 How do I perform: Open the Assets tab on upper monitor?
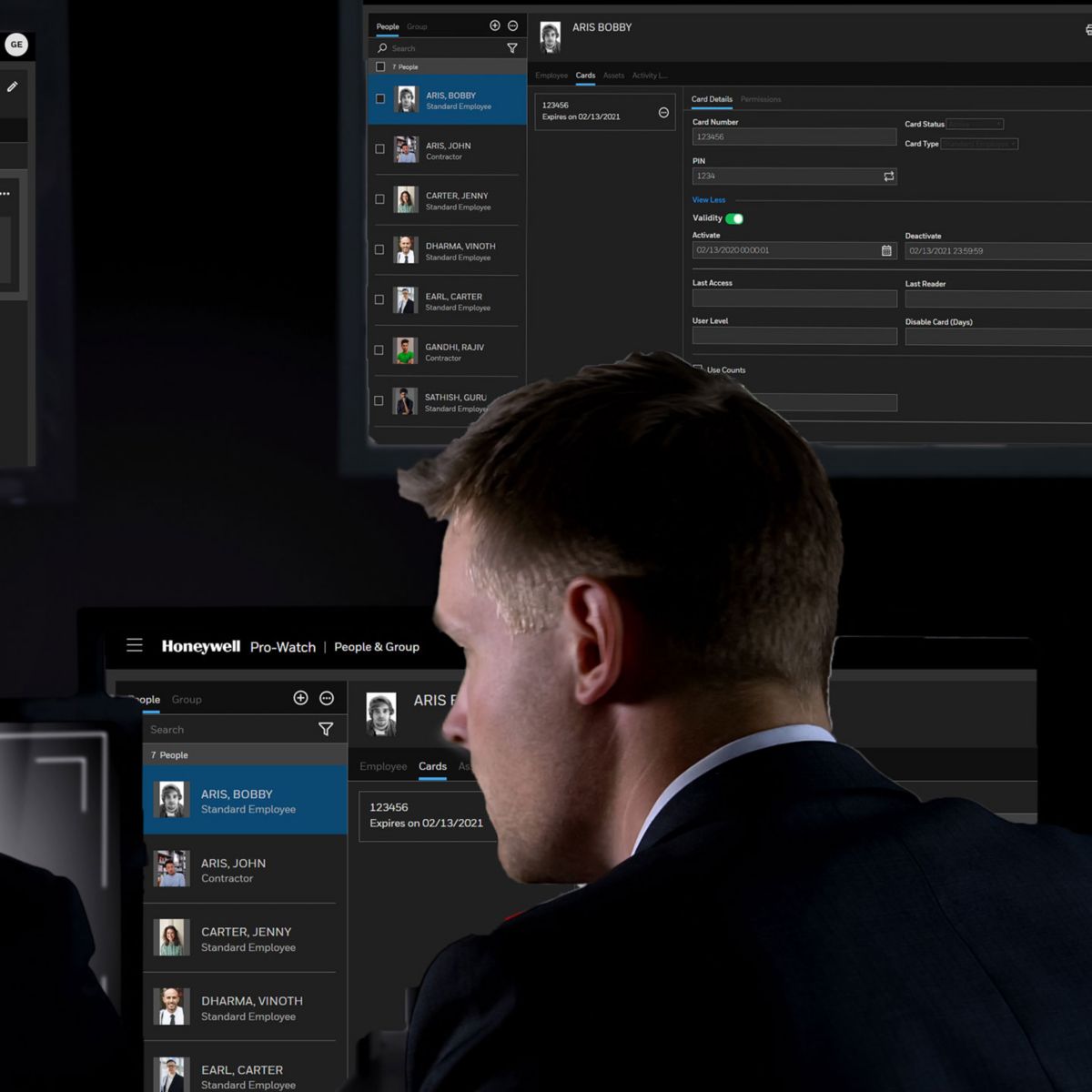pos(613,76)
